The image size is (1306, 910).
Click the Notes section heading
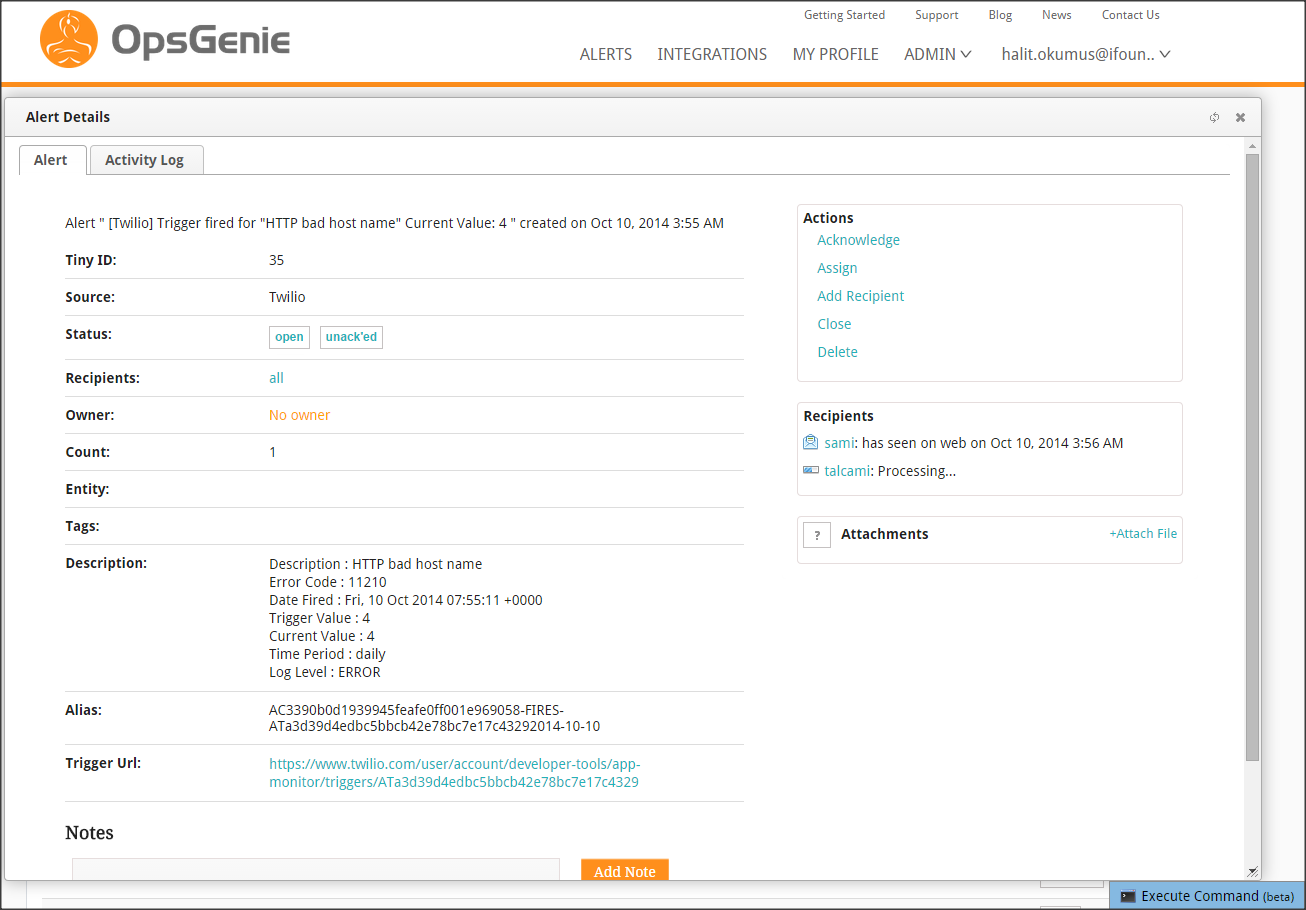tap(89, 833)
